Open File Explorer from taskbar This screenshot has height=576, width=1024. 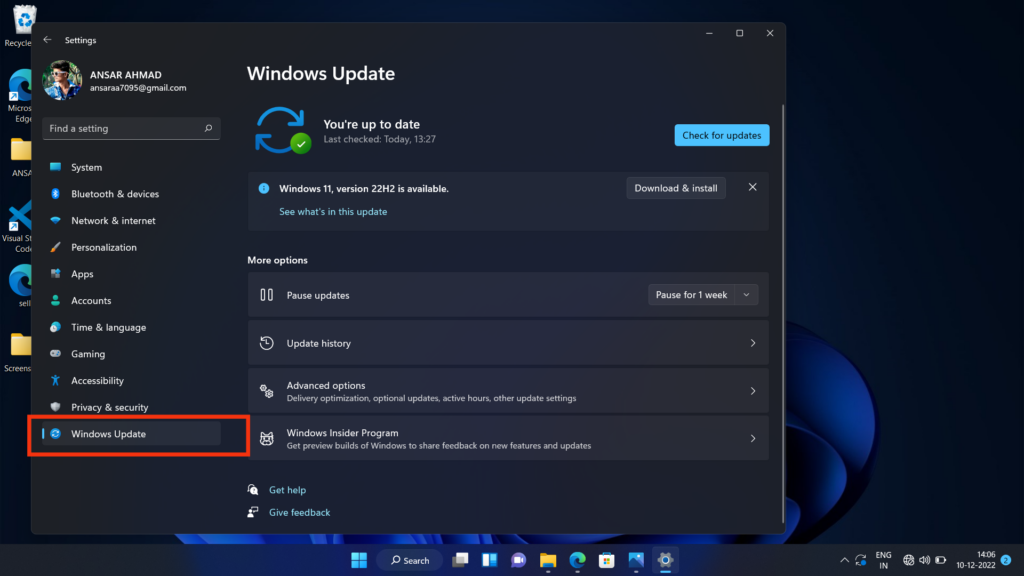tap(548, 560)
